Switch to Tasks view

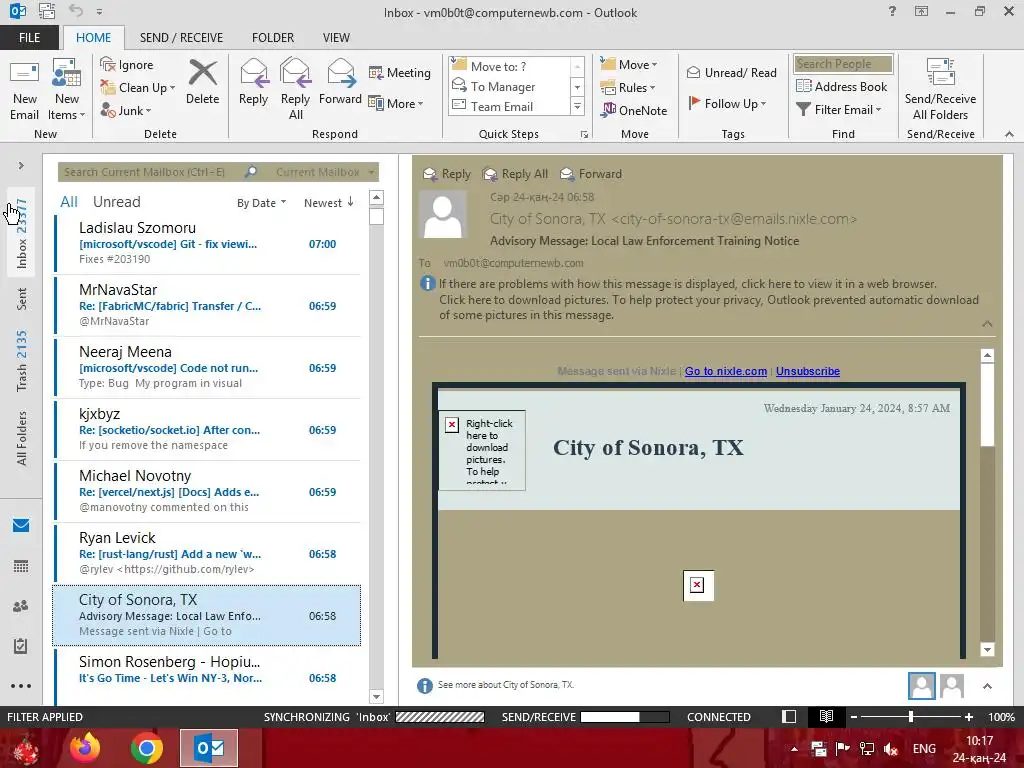21,646
